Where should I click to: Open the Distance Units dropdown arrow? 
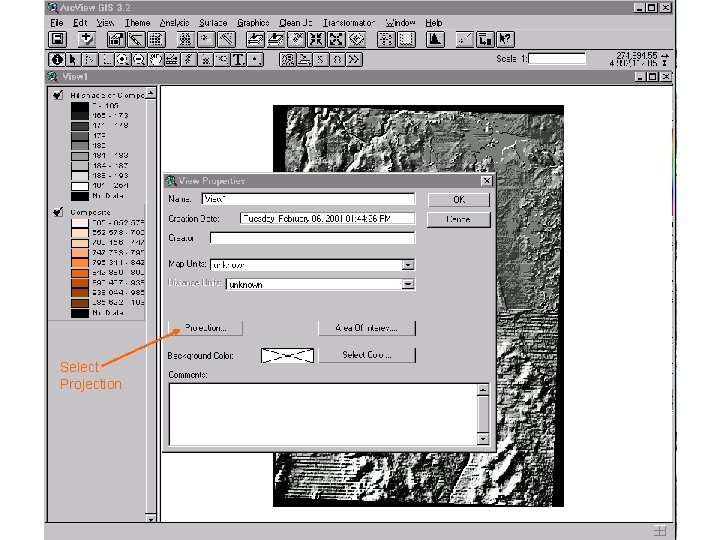[408, 284]
